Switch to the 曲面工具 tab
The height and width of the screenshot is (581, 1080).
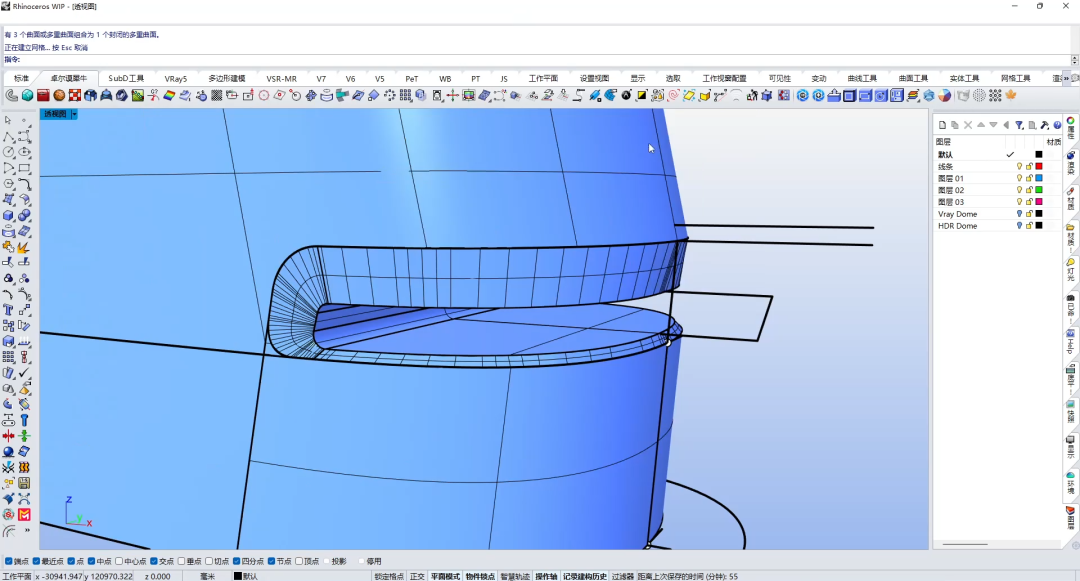pos(913,78)
